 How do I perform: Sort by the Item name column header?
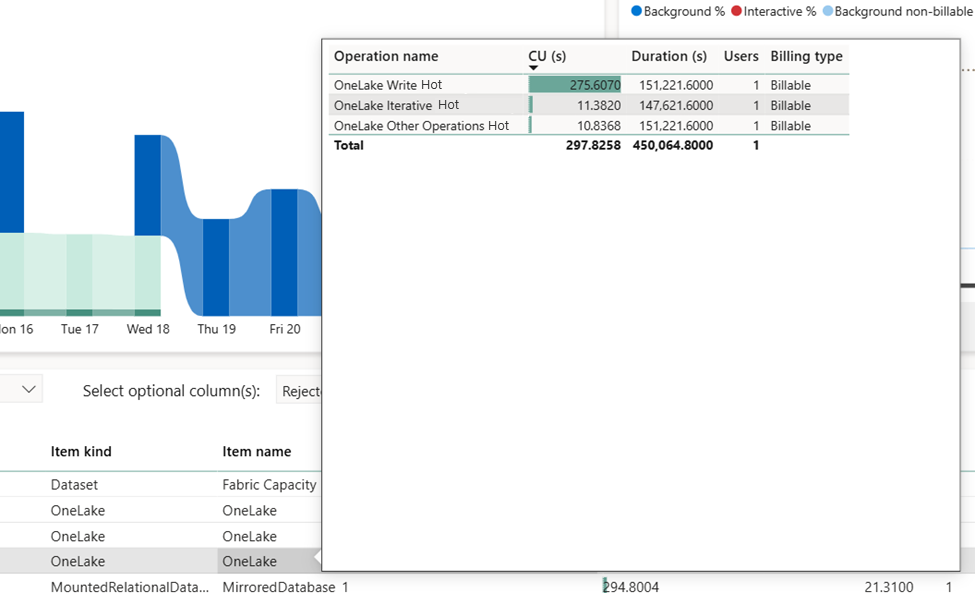[x=257, y=452]
